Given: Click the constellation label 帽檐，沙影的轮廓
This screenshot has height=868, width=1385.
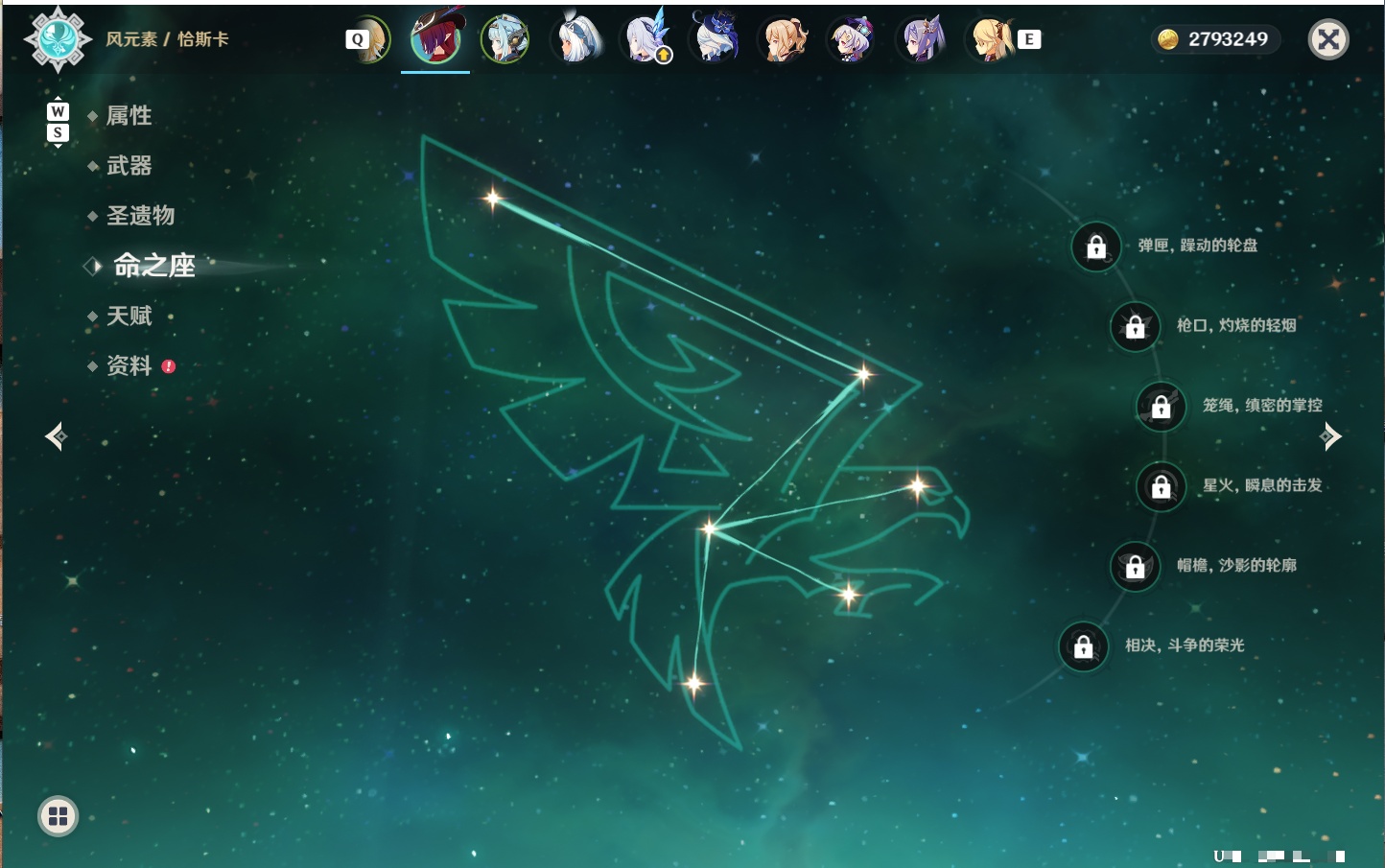Looking at the screenshot, I should click(x=1236, y=565).
